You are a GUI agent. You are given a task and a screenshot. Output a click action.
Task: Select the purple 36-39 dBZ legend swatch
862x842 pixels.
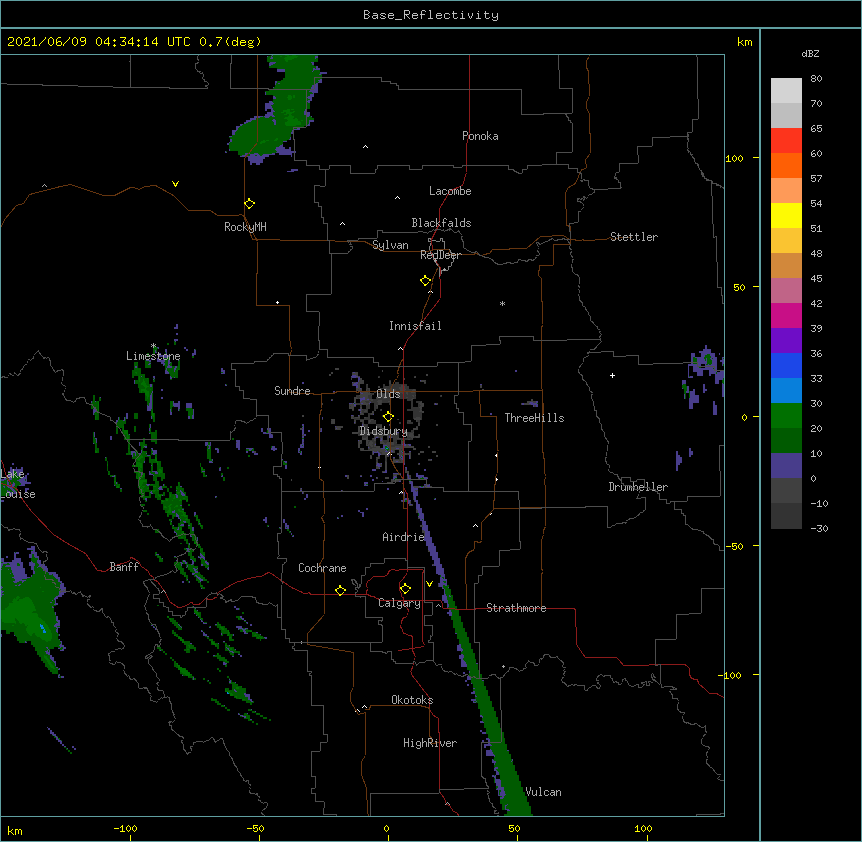786,341
